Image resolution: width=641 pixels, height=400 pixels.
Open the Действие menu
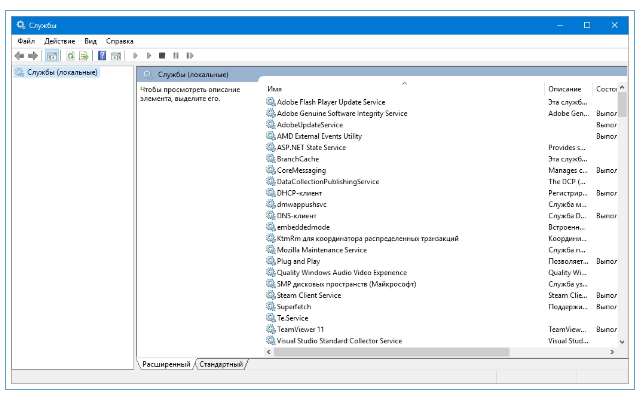click(x=60, y=41)
